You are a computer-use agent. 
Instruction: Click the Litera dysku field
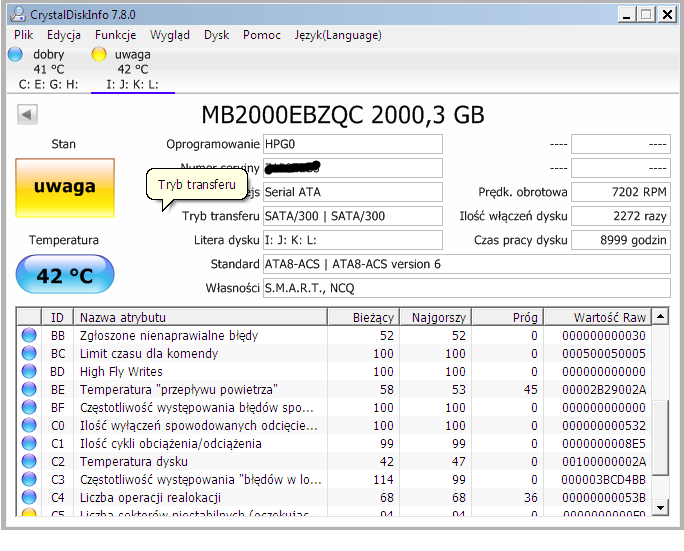pyautogui.click(x=352, y=240)
